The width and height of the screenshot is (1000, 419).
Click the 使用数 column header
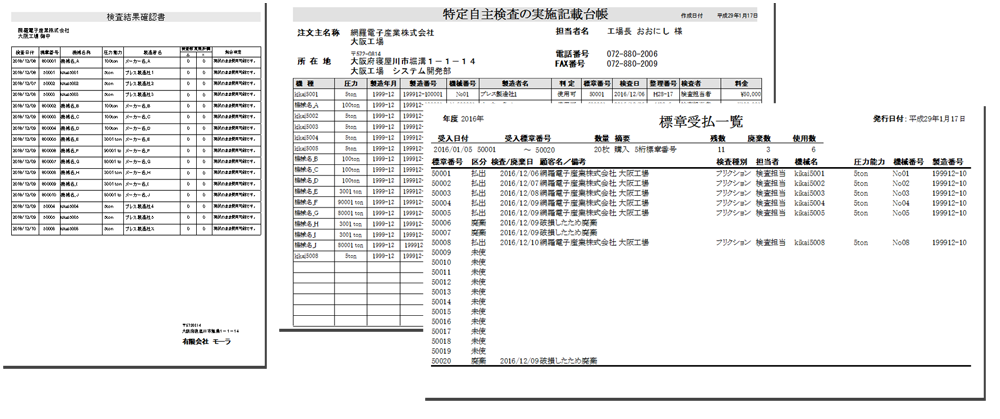(804, 141)
